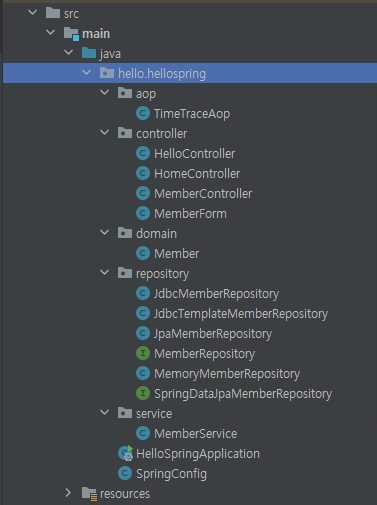Click the MemberService class icon
Viewport: 377px width, 505px height.
[x=143, y=433]
